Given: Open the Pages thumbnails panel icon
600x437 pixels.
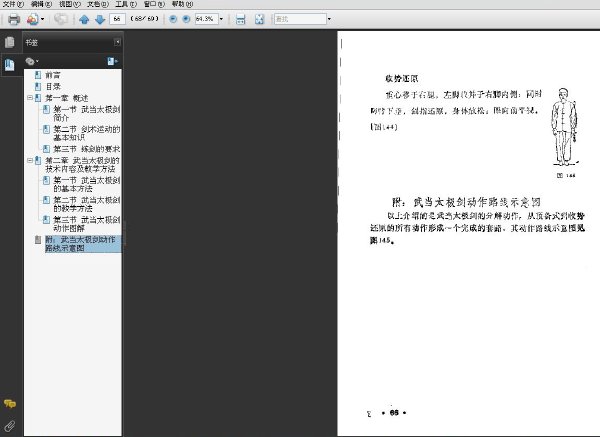Looking at the screenshot, I should pyautogui.click(x=10, y=42).
